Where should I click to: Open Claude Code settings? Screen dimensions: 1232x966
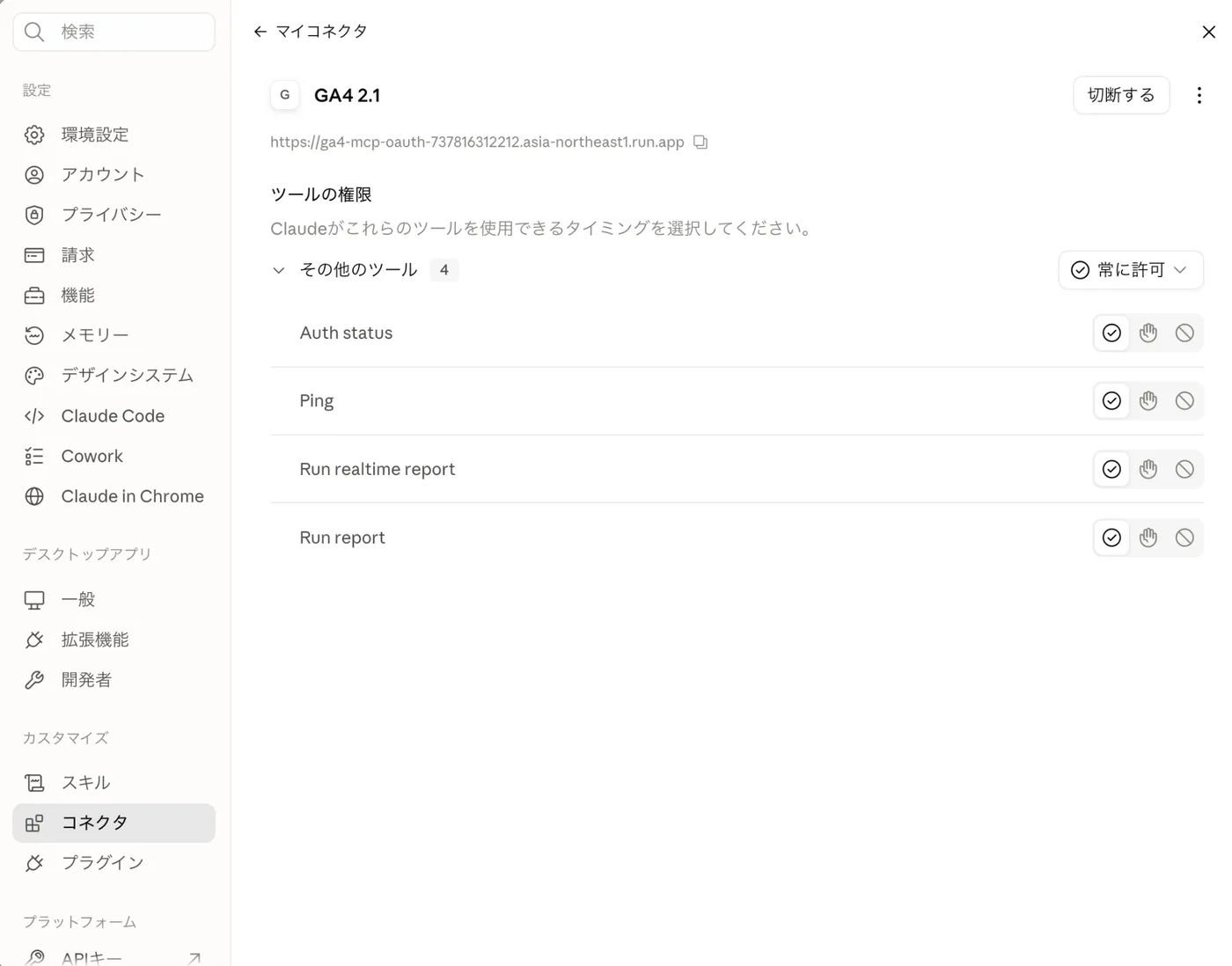(x=114, y=416)
